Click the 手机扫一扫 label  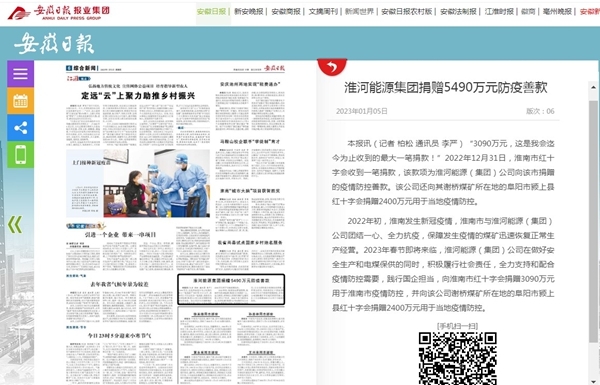pyautogui.click(x=457, y=326)
